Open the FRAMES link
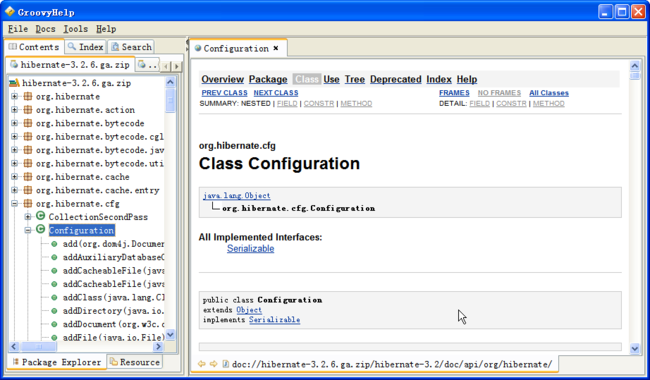Screen dimensions: 650x380 454,93
